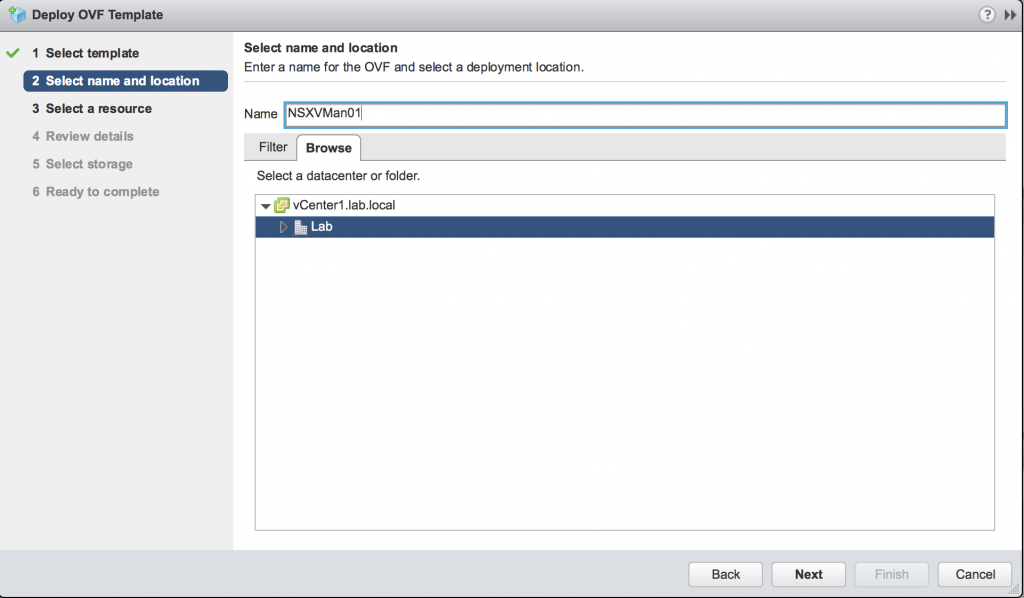Image resolution: width=1024 pixels, height=598 pixels.
Task: Click the Back button
Action: (726, 574)
